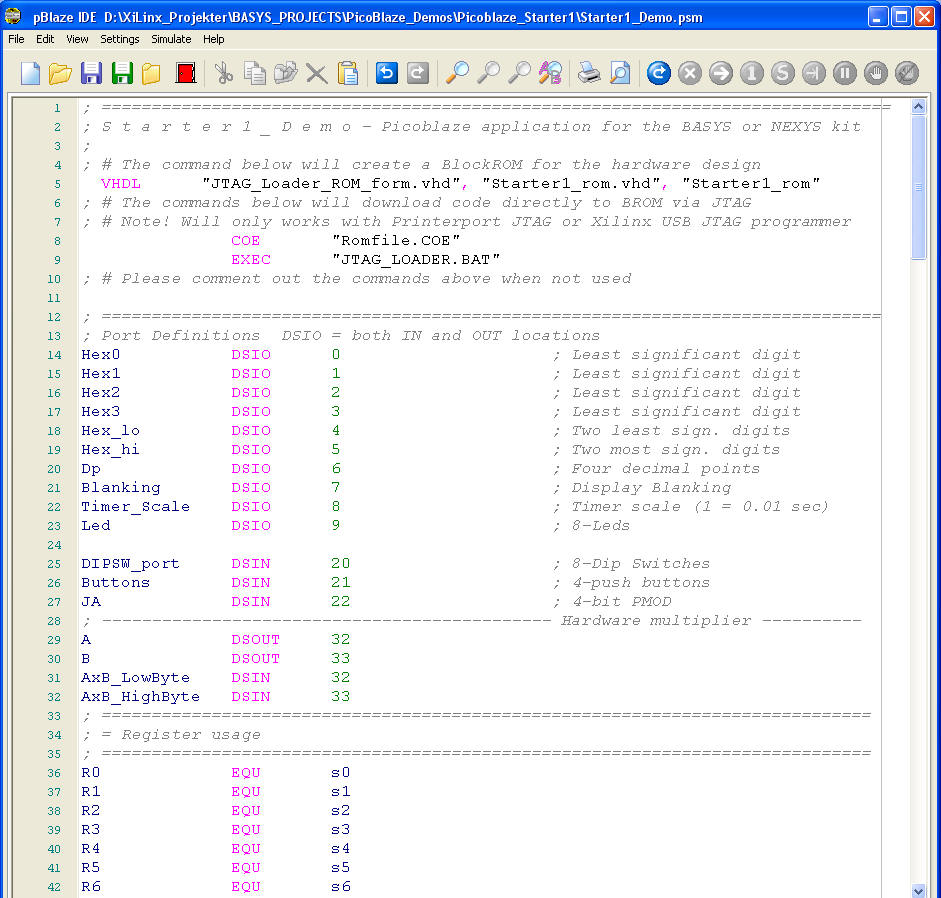Open the Simulate menu
This screenshot has height=898, width=941.
pos(171,39)
